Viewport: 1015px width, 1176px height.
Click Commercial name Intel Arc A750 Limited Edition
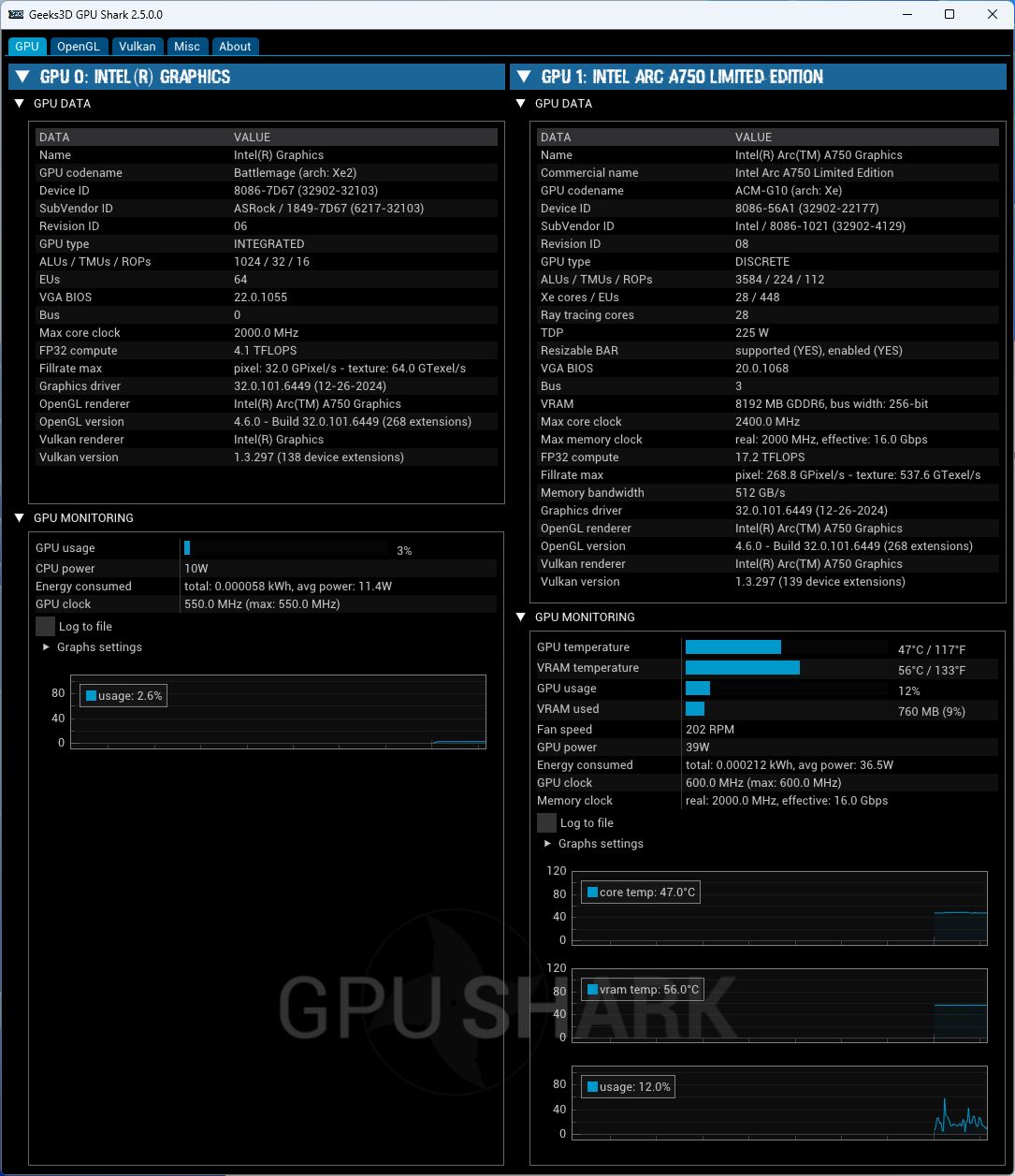(x=814, y=173)
